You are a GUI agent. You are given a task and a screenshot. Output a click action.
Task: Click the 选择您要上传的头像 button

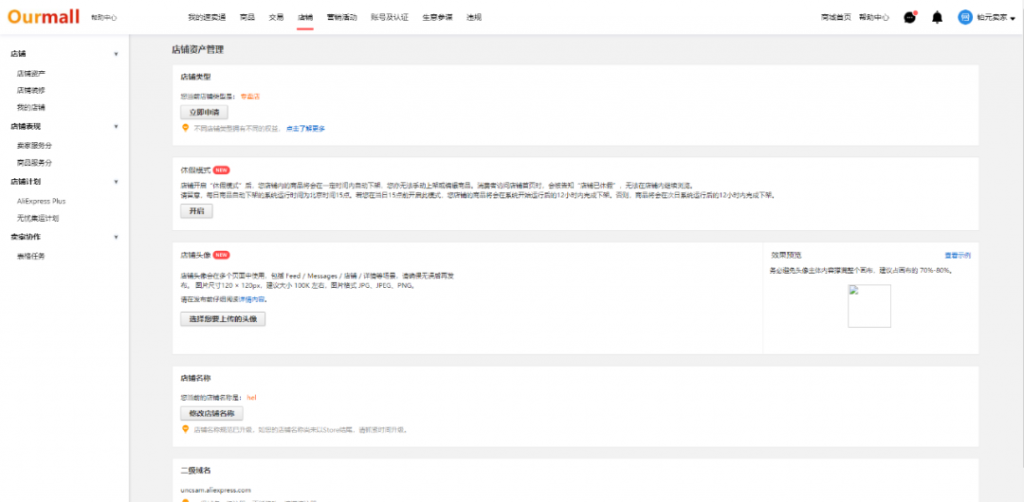pyautogui.click(x=222, y=319)
